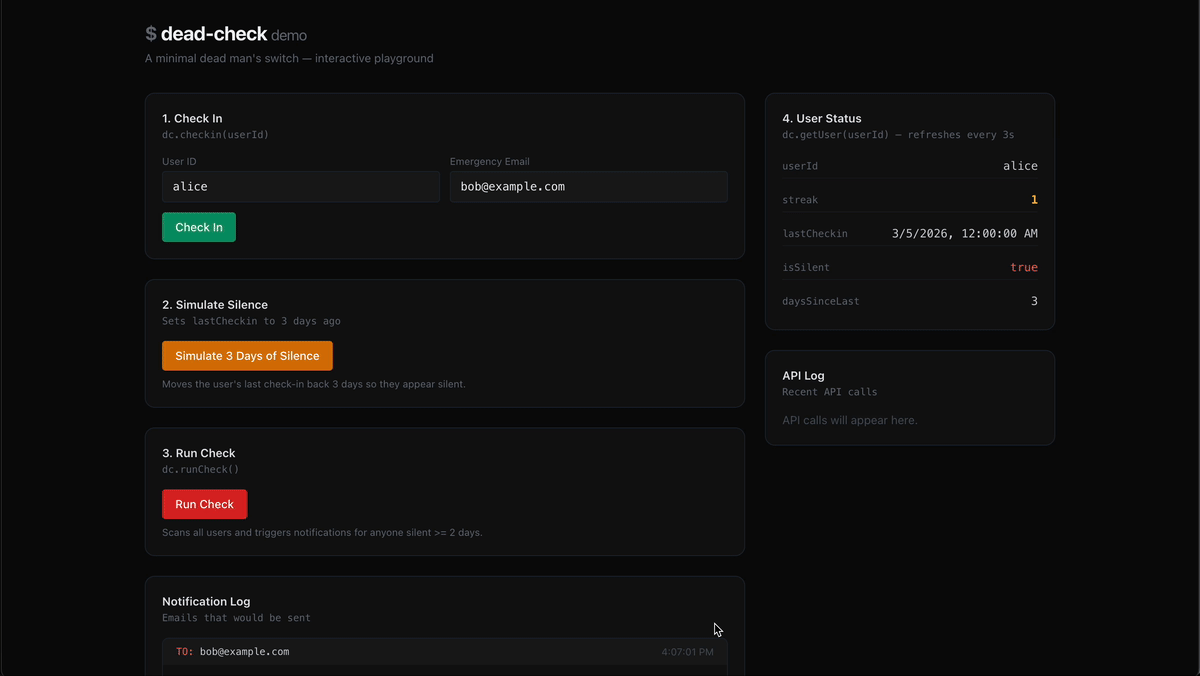Screen dimensions: 1200x676
Task: Click the userId value 'alice' in status
Action: pyautogui.click(x=1020, y=166)
